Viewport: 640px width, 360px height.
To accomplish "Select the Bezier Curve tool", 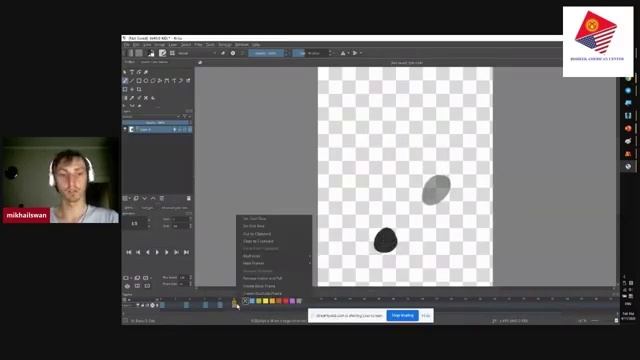I will coord(167,81).
